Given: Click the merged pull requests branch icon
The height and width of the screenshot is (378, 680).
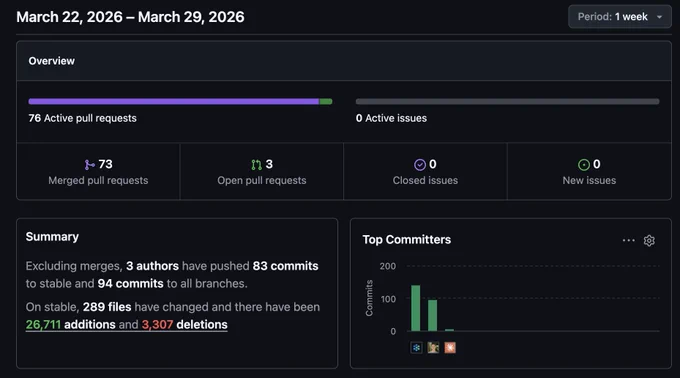Looking at the screenshot, I should click(x=89, y=165).
